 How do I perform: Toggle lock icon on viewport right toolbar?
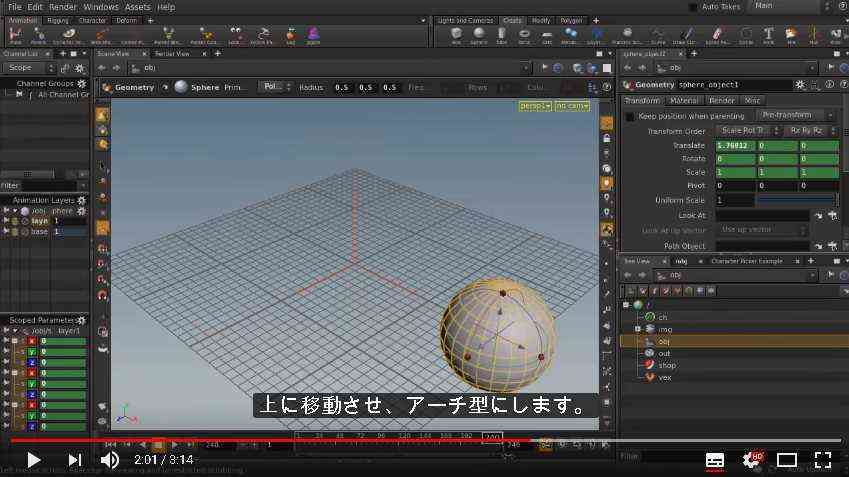pos(607,139)
